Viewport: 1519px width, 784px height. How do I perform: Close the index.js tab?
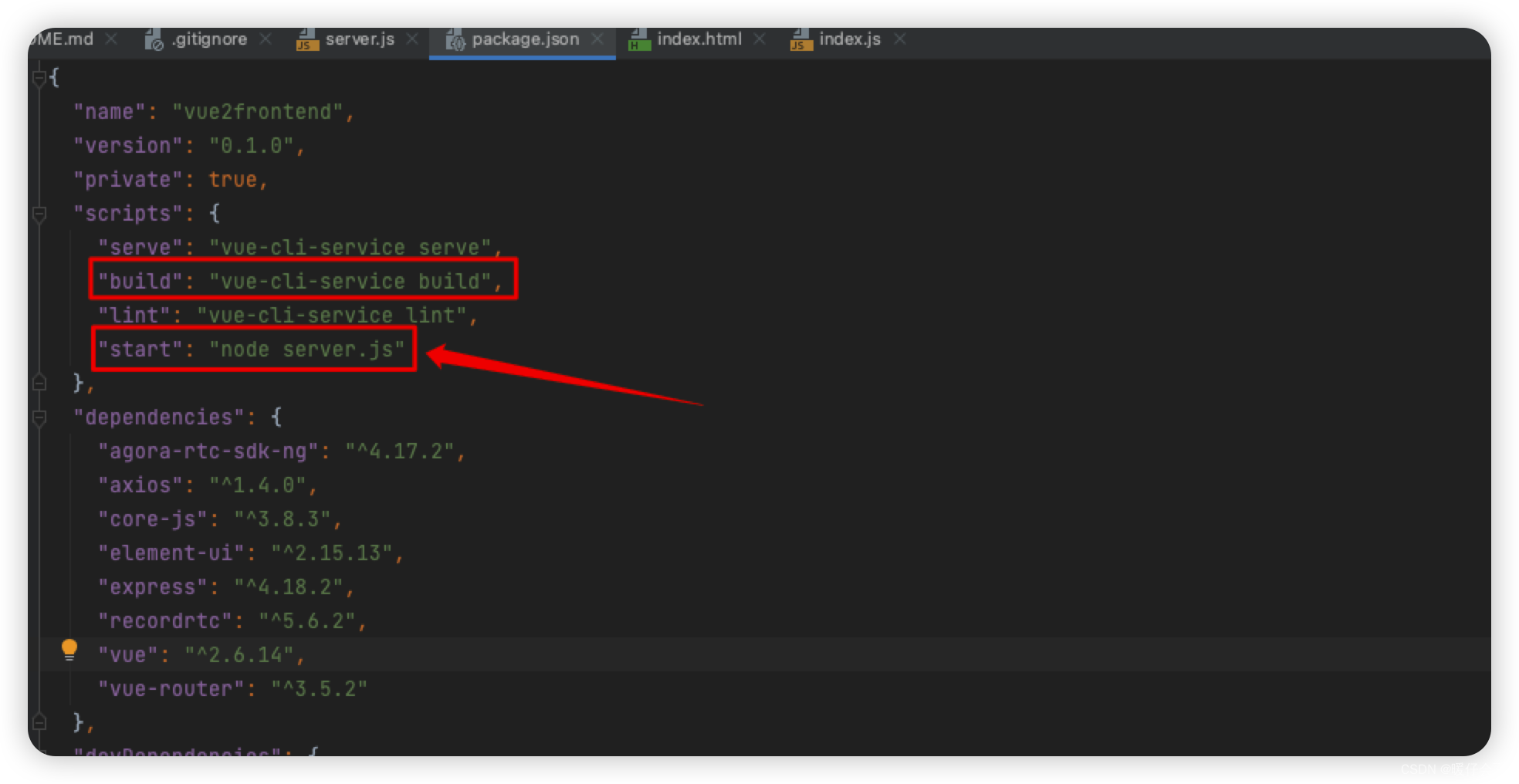pos(899,39)
